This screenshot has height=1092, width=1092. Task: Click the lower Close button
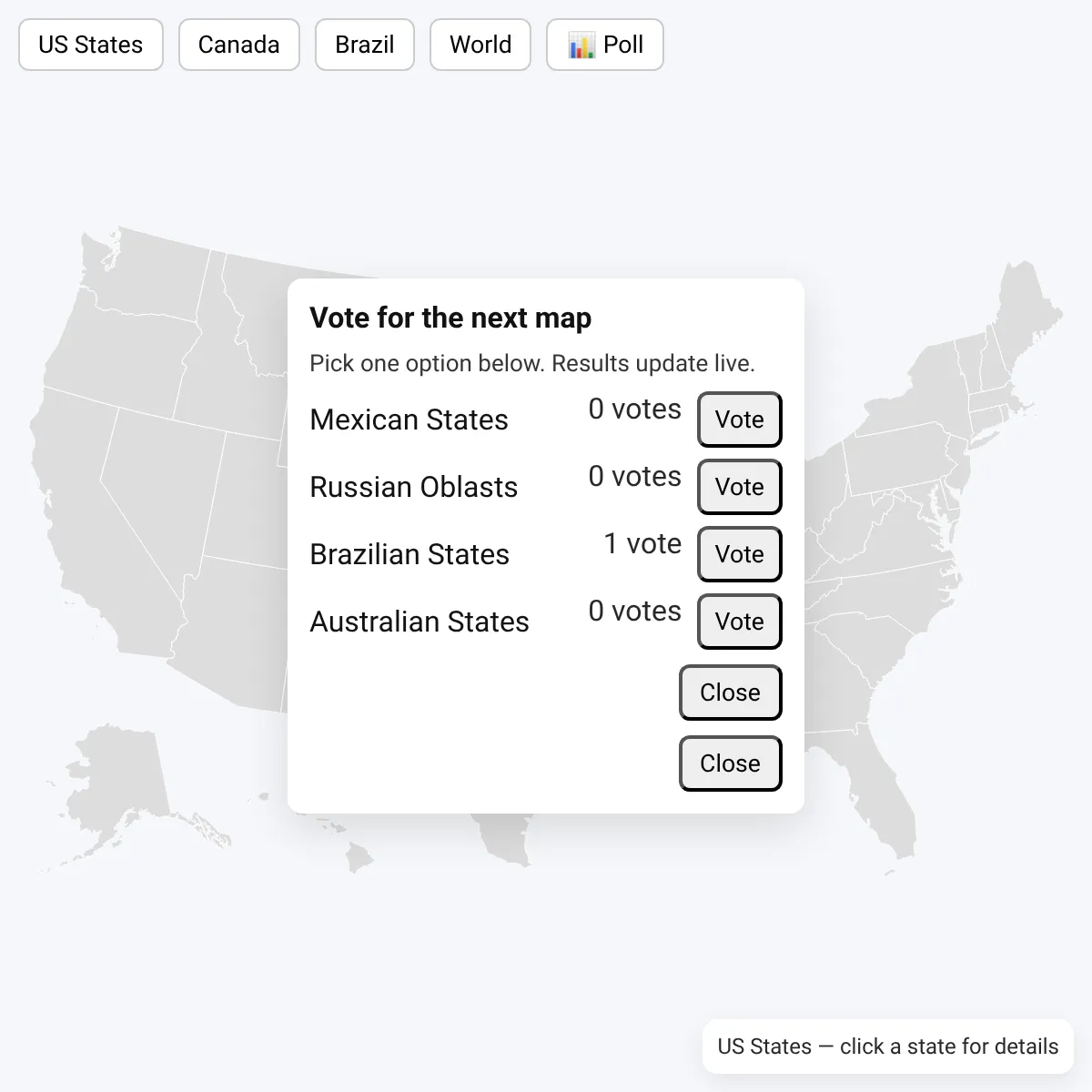point(731,763)
